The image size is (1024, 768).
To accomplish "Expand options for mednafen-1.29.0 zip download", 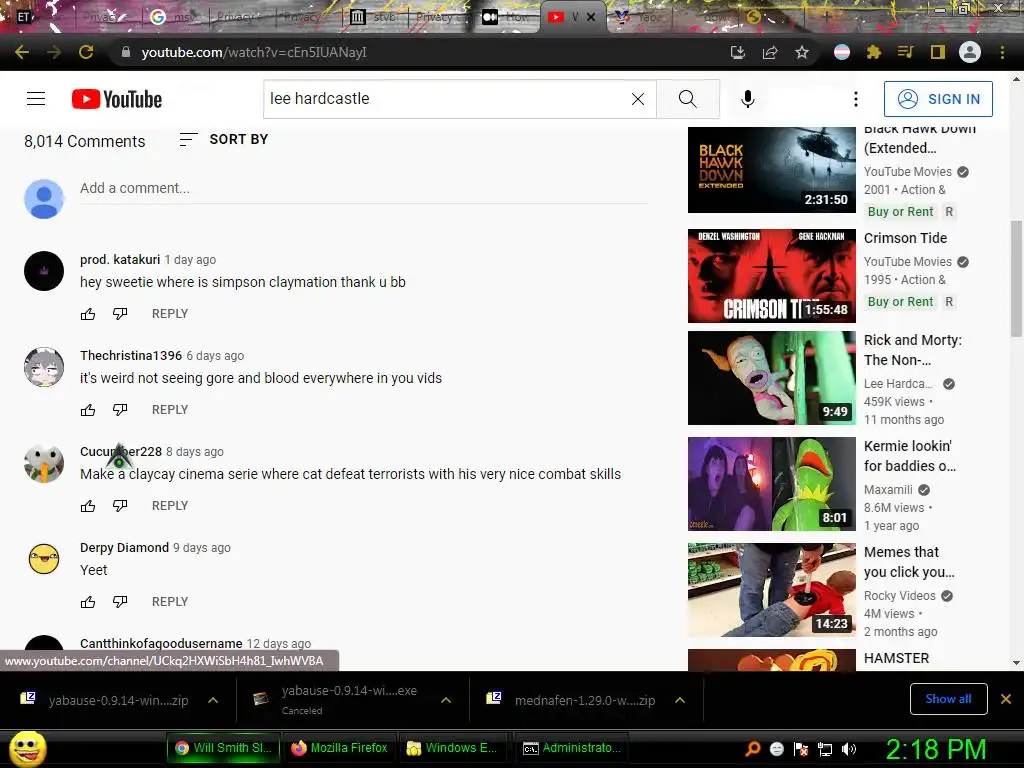I will click(680, 700).
